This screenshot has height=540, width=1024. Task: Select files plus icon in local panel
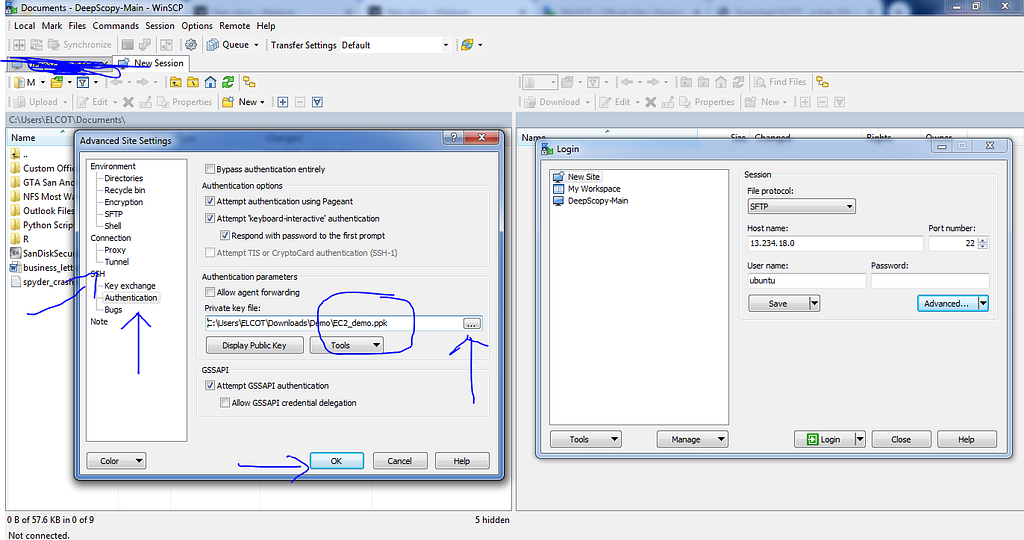pyautogui.click(x=283, y=102)
